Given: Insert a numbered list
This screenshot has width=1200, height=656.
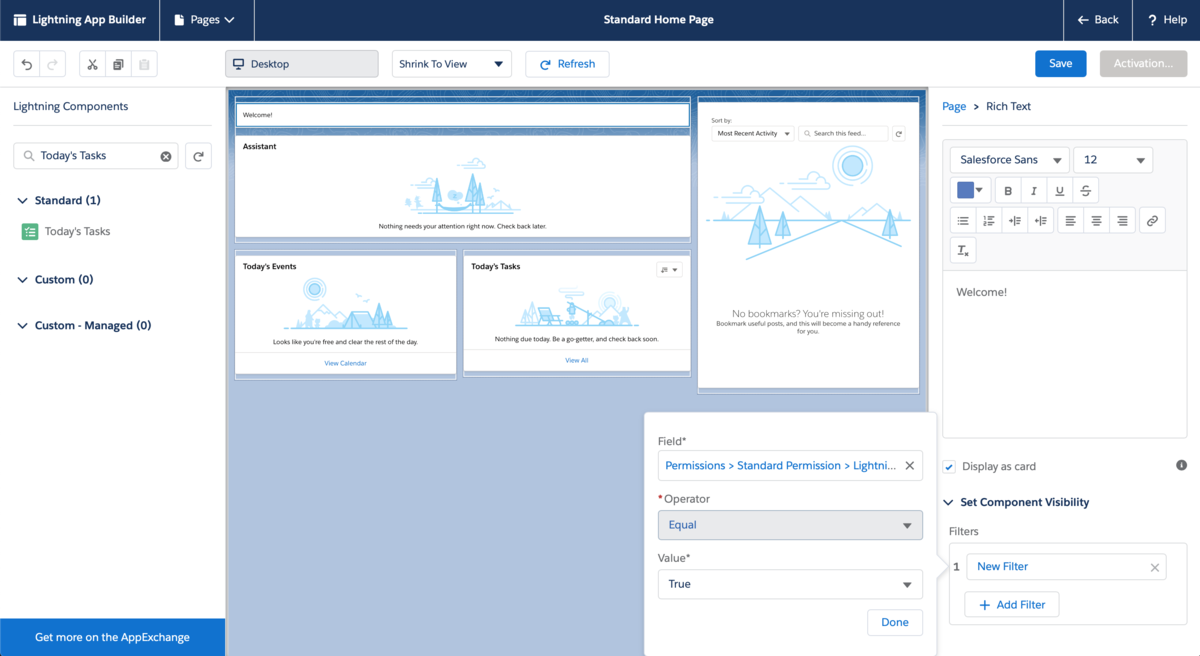Looking at the screenshot, I should tap(989, 221).
